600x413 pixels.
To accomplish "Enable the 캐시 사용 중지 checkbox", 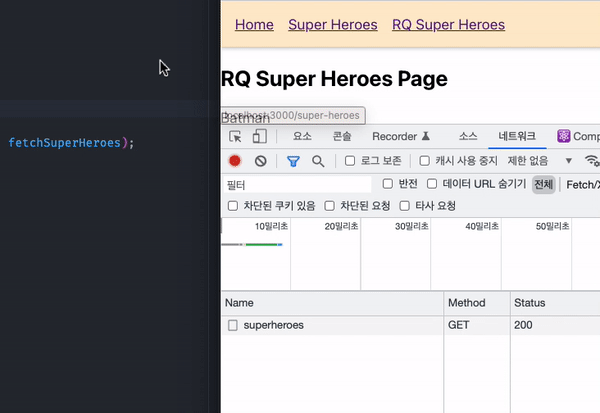I will coord(424,161).
